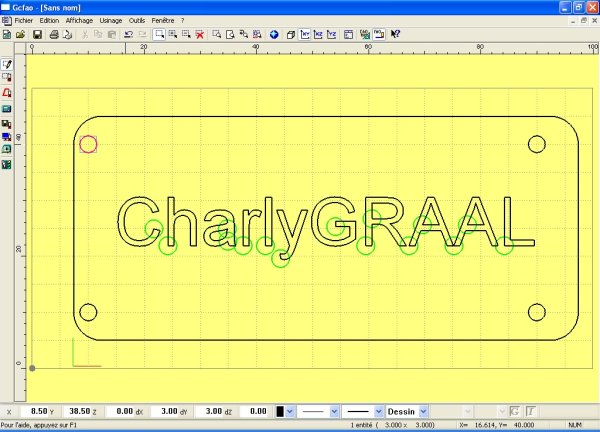This screenshot has width=600, height=432.
Task: Click the blue computer sidebar icon
Action: click(7, 137)
